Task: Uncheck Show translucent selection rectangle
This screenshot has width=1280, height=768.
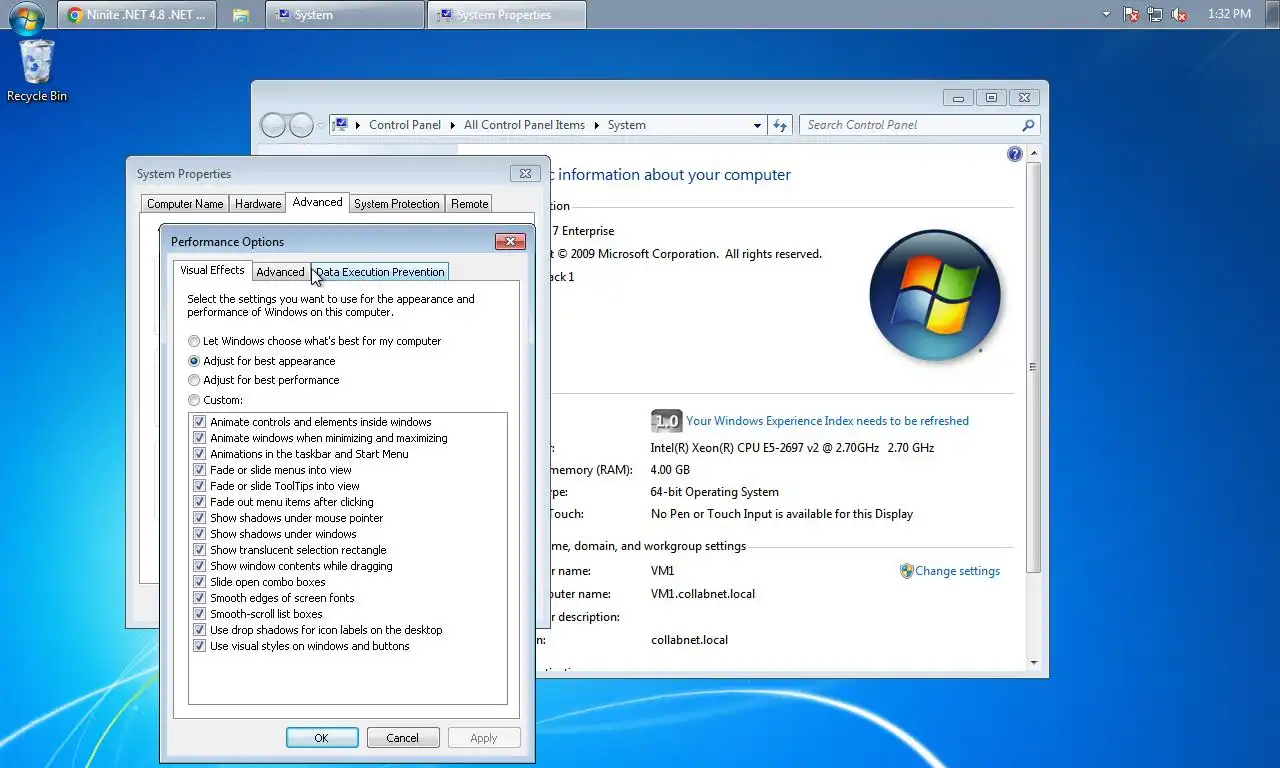Action: point(200,550)
